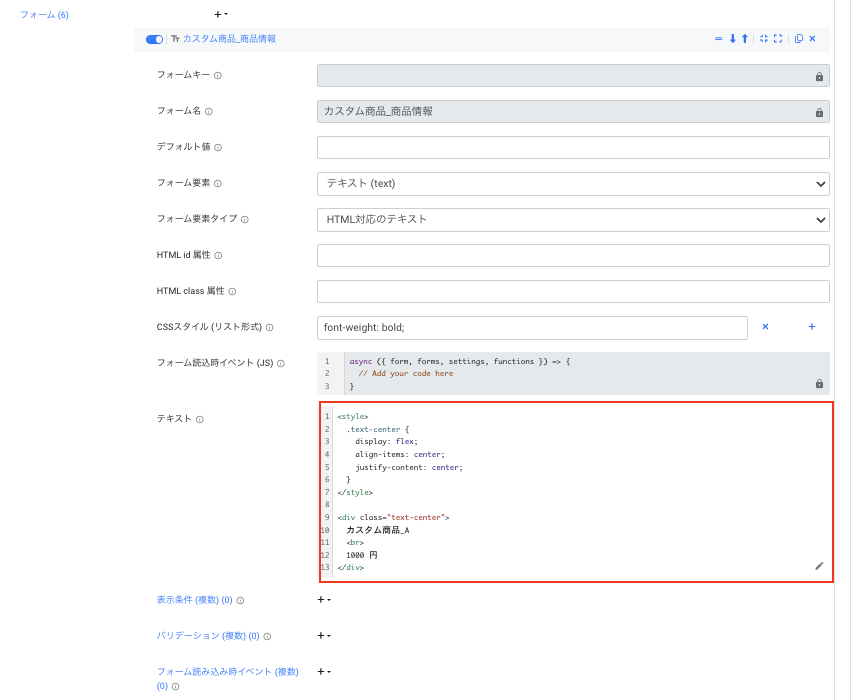Show info tooltip for テキスト
The height and width of the screenshot is (700, 862).
200,420
